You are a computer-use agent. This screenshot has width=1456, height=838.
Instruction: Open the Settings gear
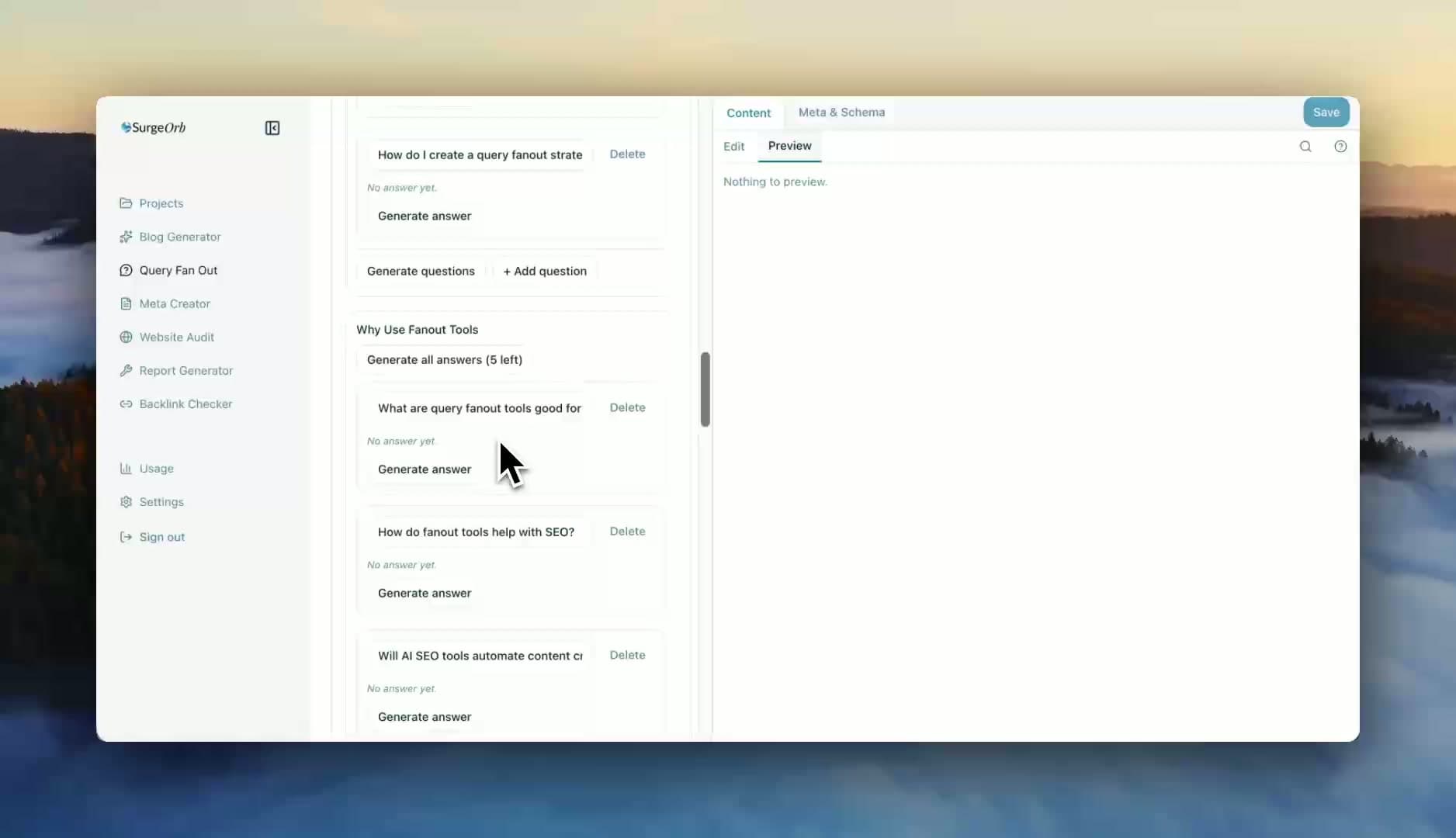pos(161,501)
